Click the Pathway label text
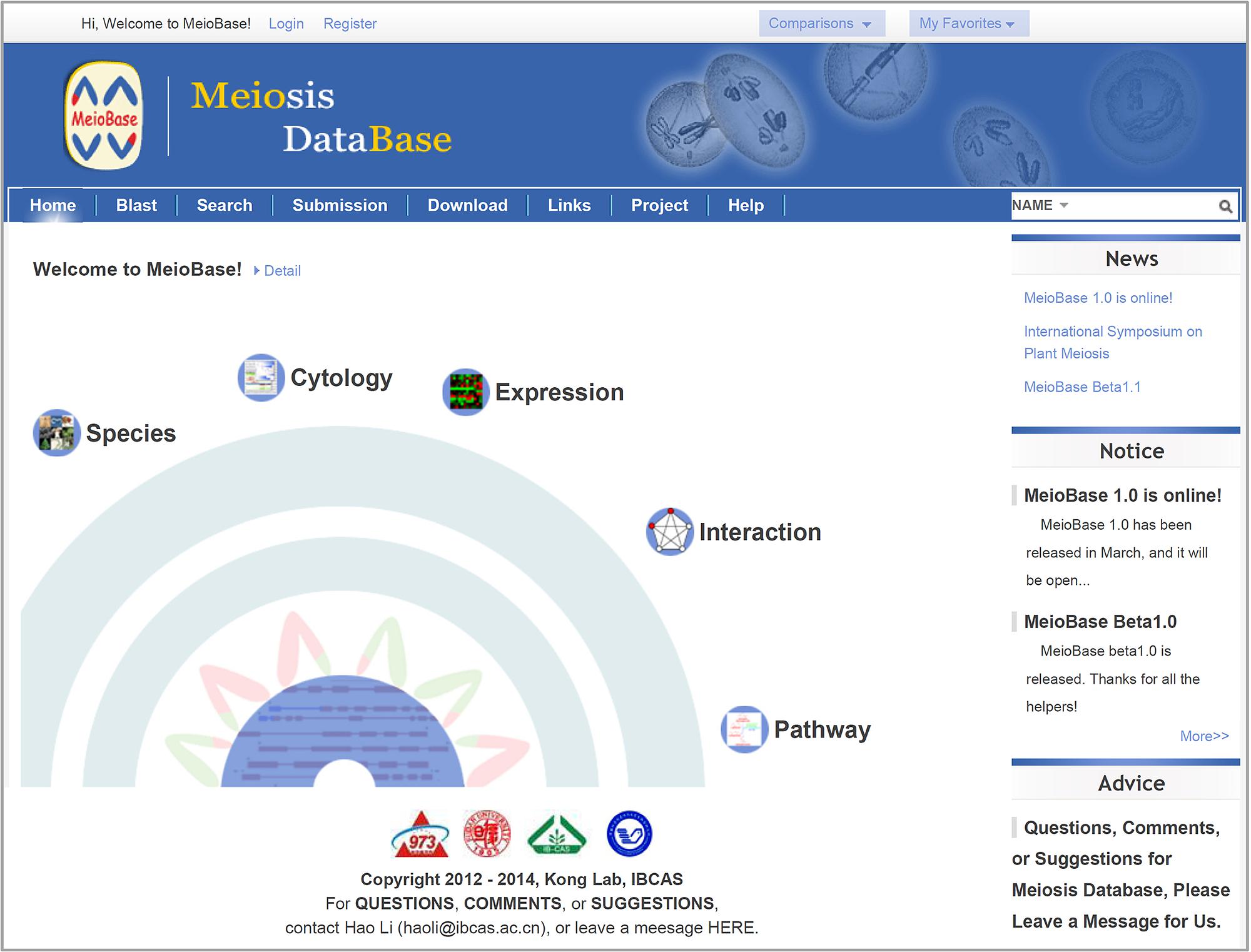 (823, 730)
